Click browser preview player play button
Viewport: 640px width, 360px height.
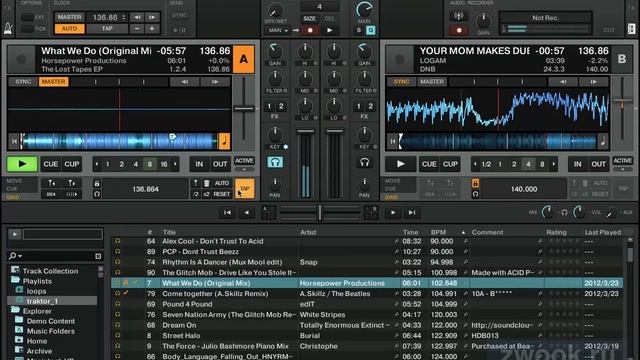(x=15, y=234)
